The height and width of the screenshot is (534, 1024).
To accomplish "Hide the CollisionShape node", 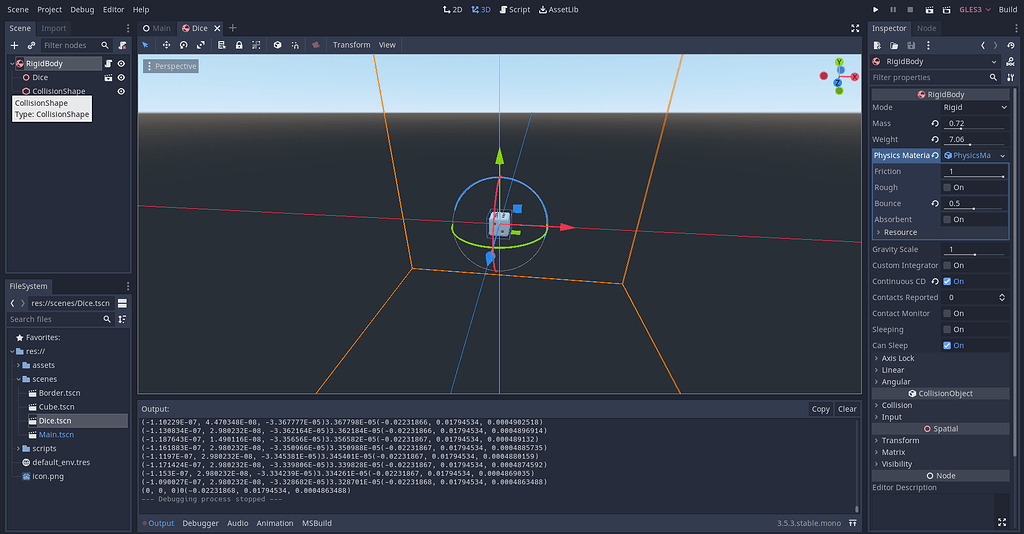I will [x=121, y=91].
